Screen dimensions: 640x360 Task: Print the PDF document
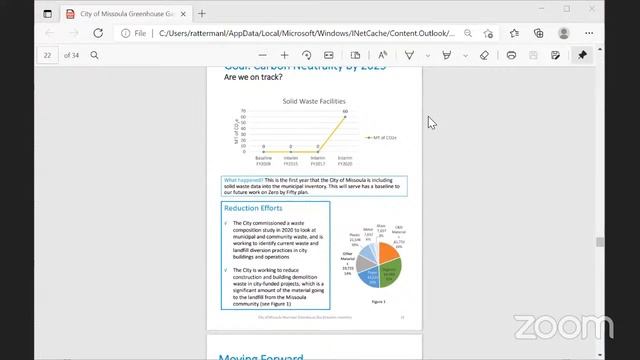[x=511, y=55]
